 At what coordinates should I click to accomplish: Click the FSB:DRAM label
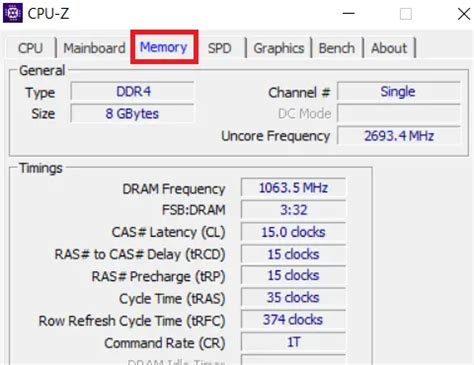[x=194, y=210]
